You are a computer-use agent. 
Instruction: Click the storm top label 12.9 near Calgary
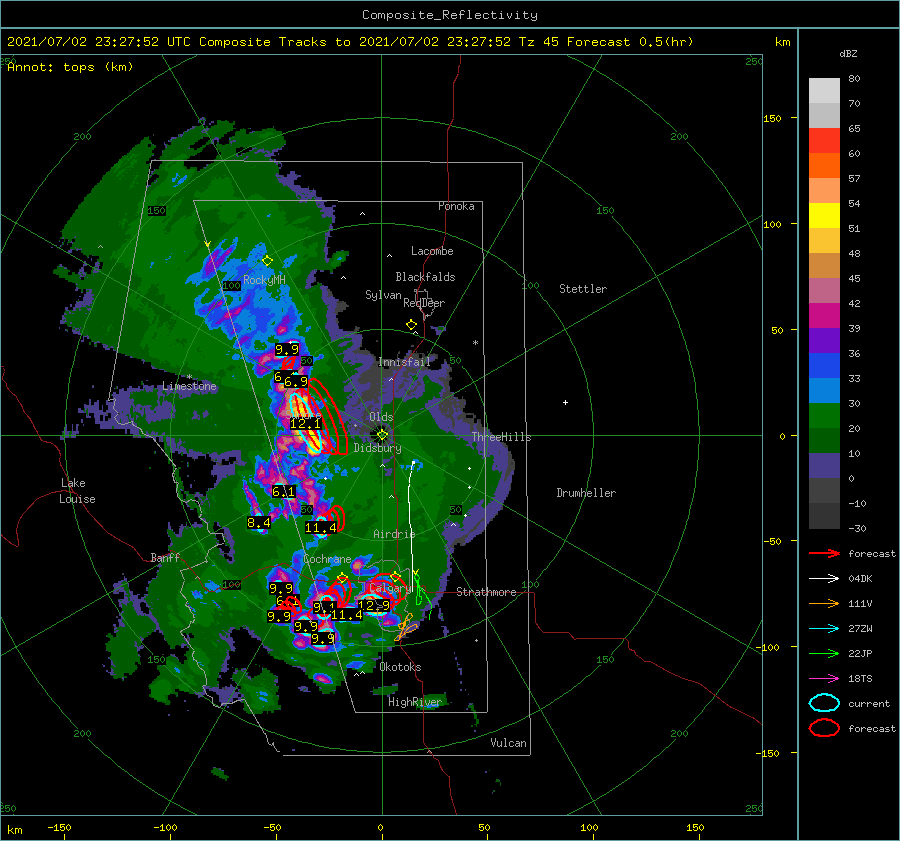click(374, 605)
